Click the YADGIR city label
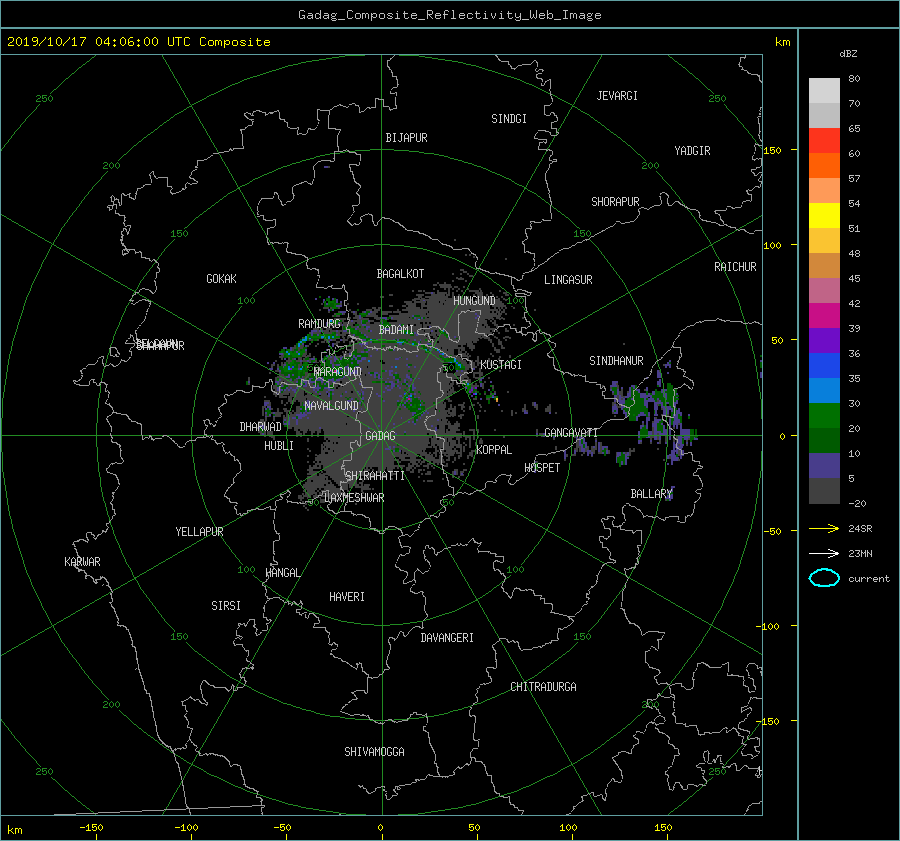 [x=692, y=150]
